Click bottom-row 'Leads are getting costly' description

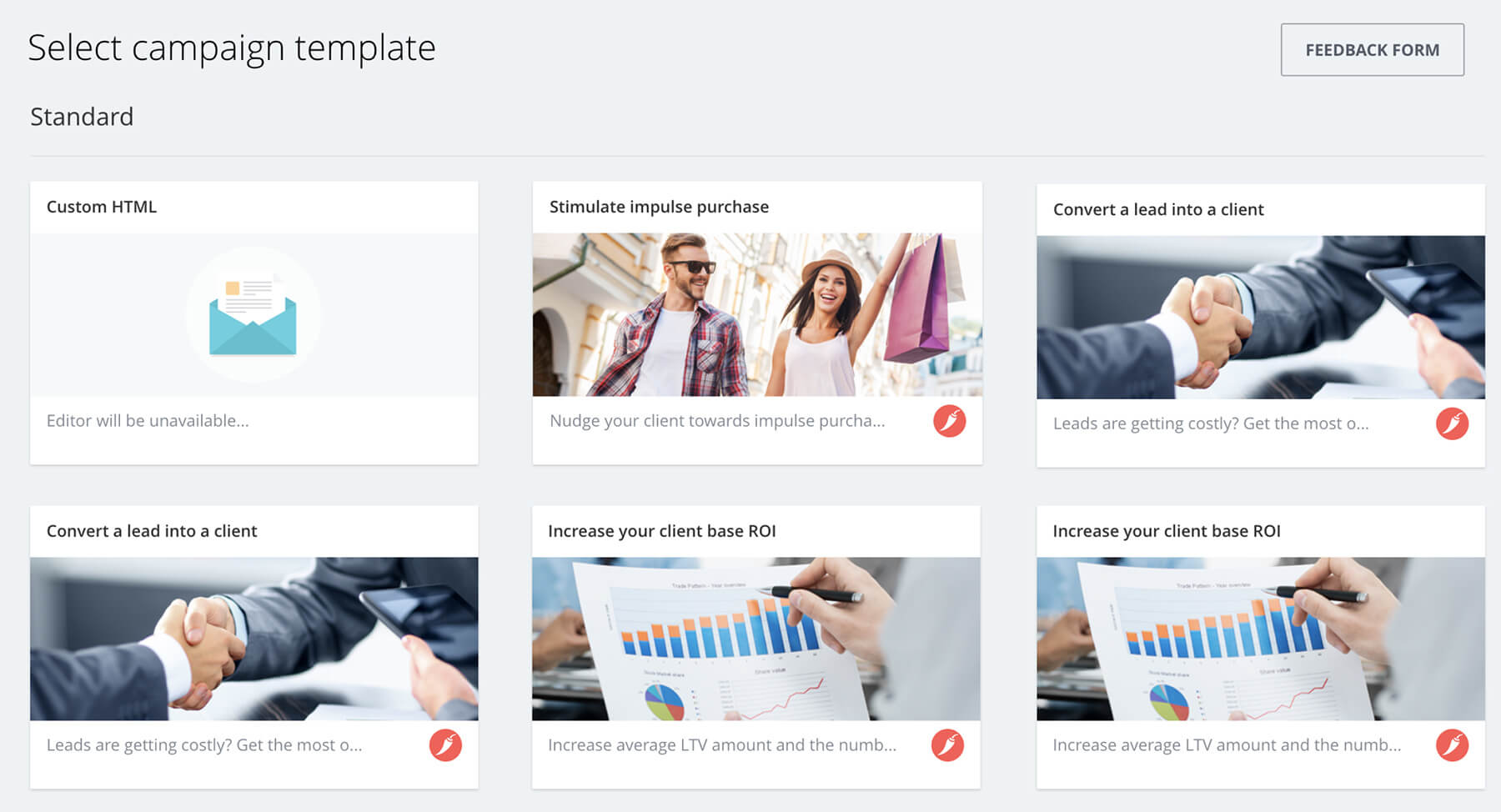tap(204, 745)
